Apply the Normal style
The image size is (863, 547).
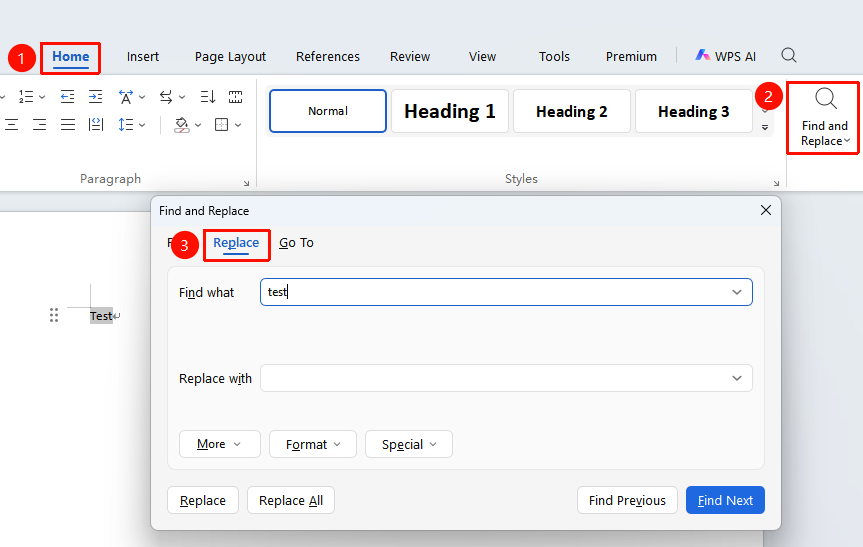pyautogui.click(x=328, y=111)
